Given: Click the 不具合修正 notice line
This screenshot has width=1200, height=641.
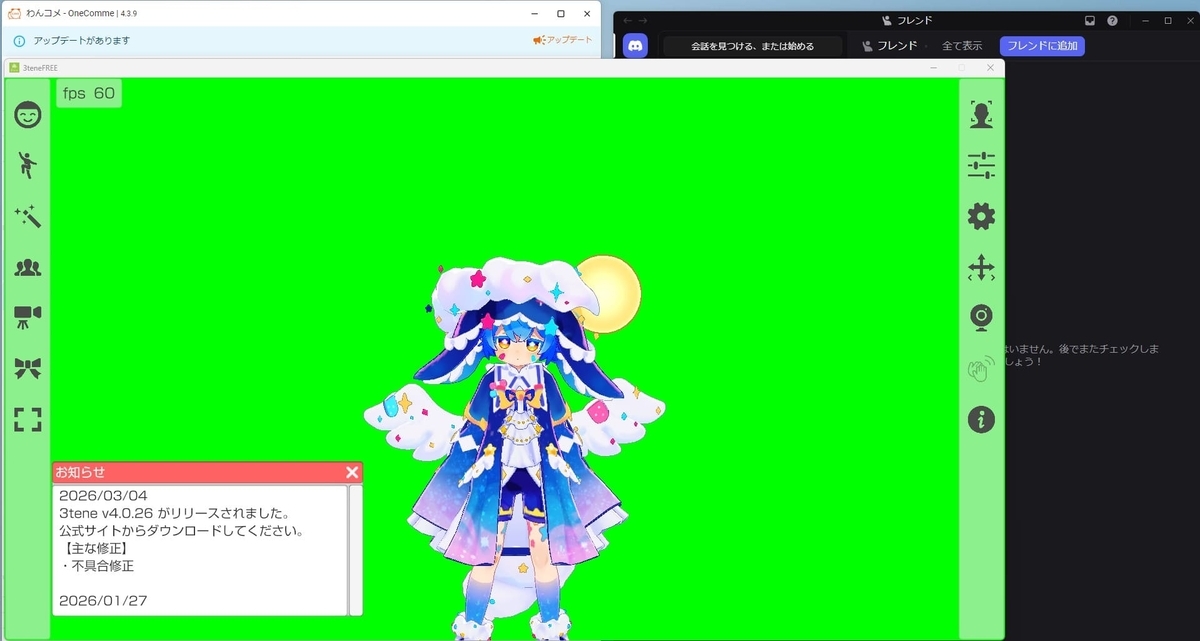Looking at the screenshot, I should (x=98, y=566).
